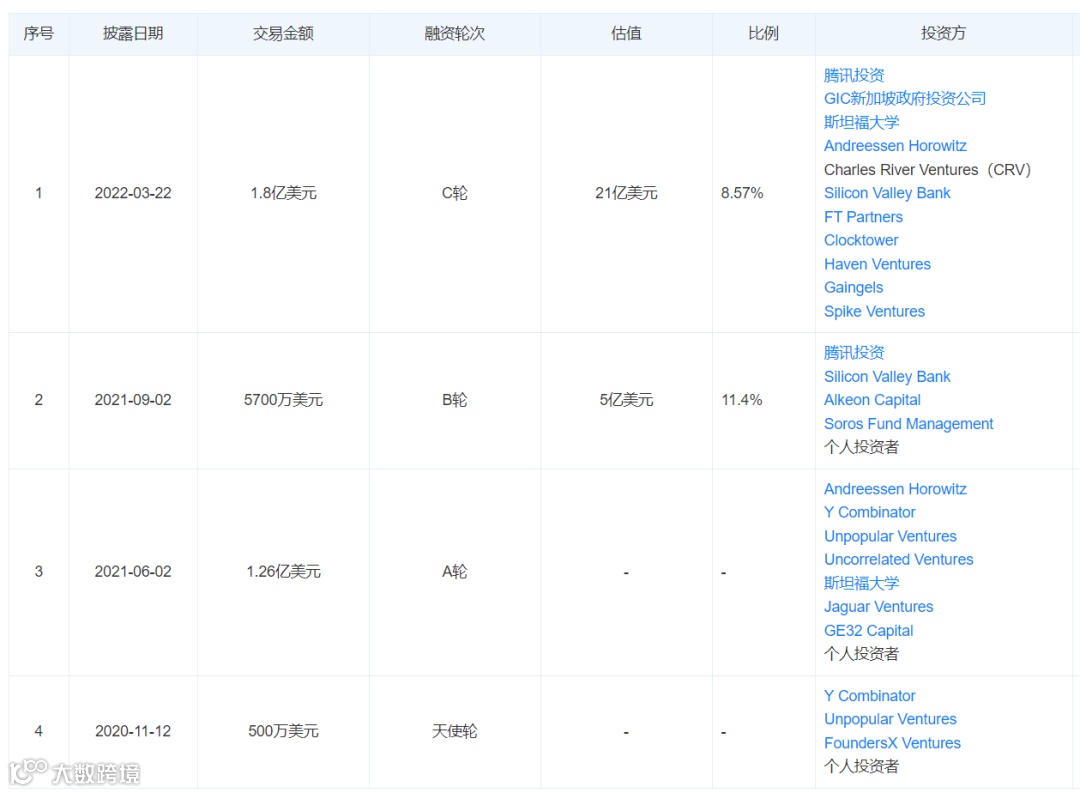This screenshot has width=1080, height=793.
Task: Click the 融资轮次 column header
Action: click(455, 33)
